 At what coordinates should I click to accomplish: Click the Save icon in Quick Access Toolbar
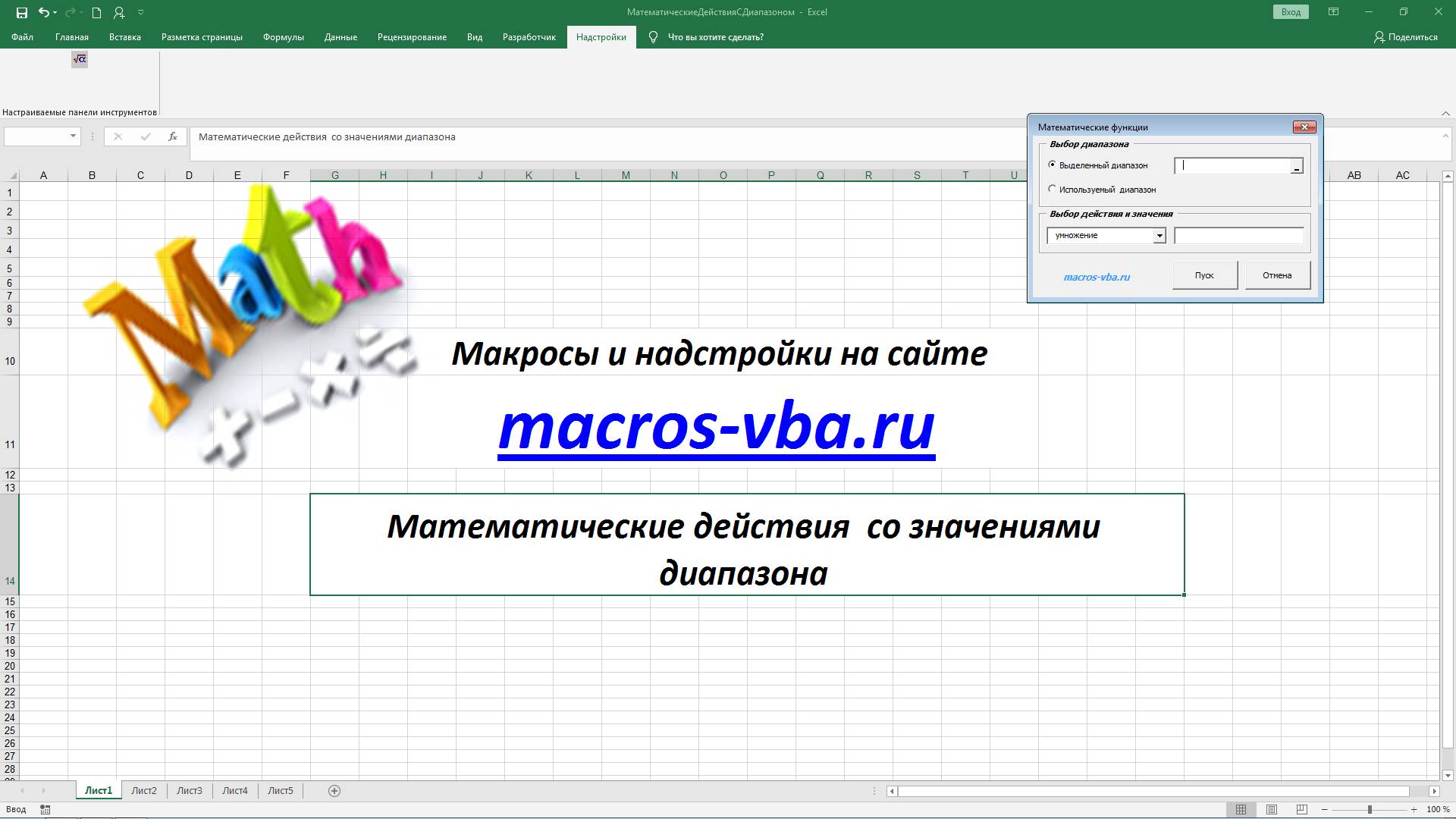tap(20, 11)
